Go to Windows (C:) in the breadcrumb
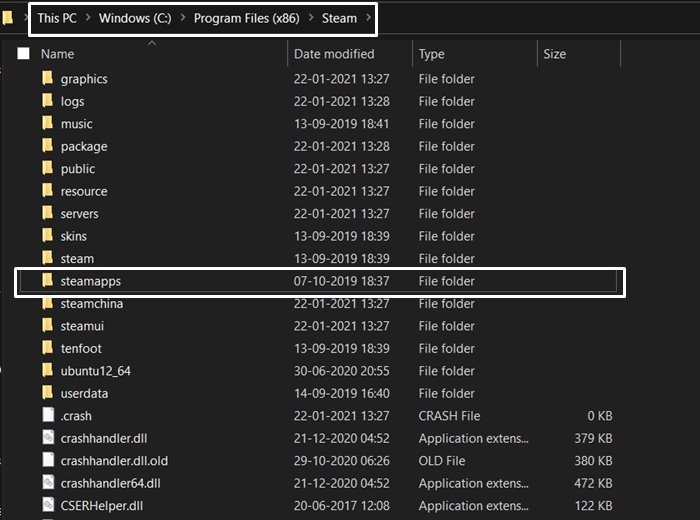Screen dimensions: 700x520 coord(135,18)
